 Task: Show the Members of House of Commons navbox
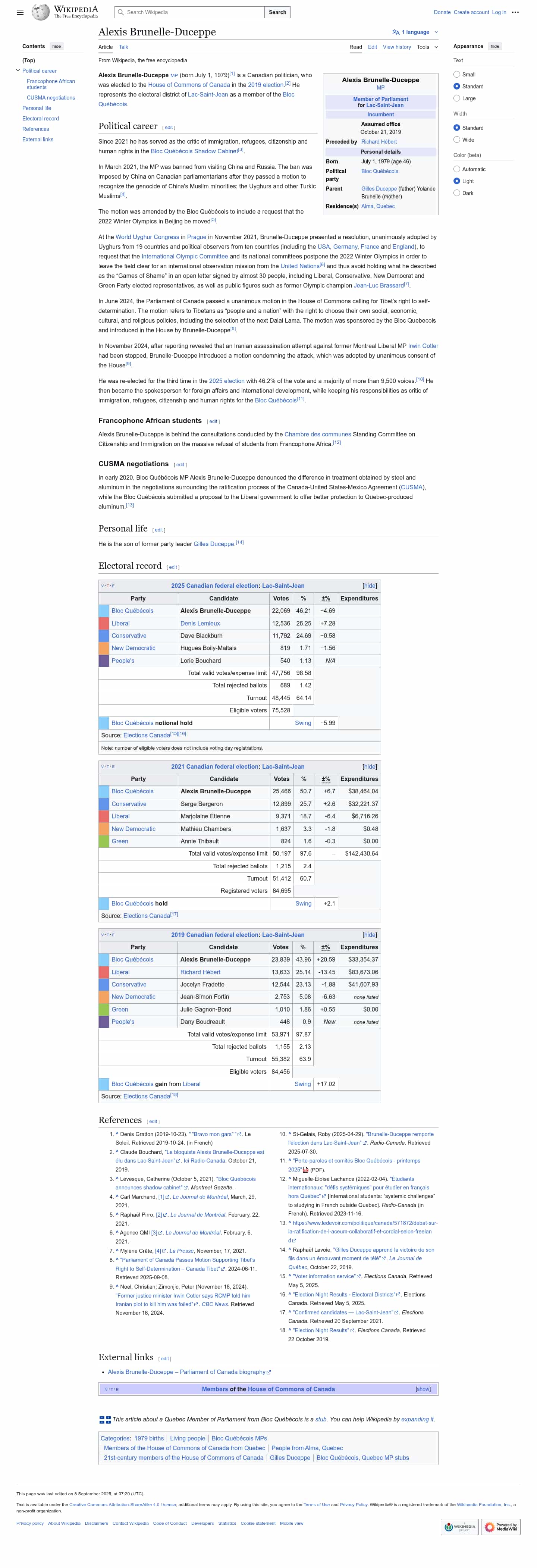click(x=423, y=1389)
